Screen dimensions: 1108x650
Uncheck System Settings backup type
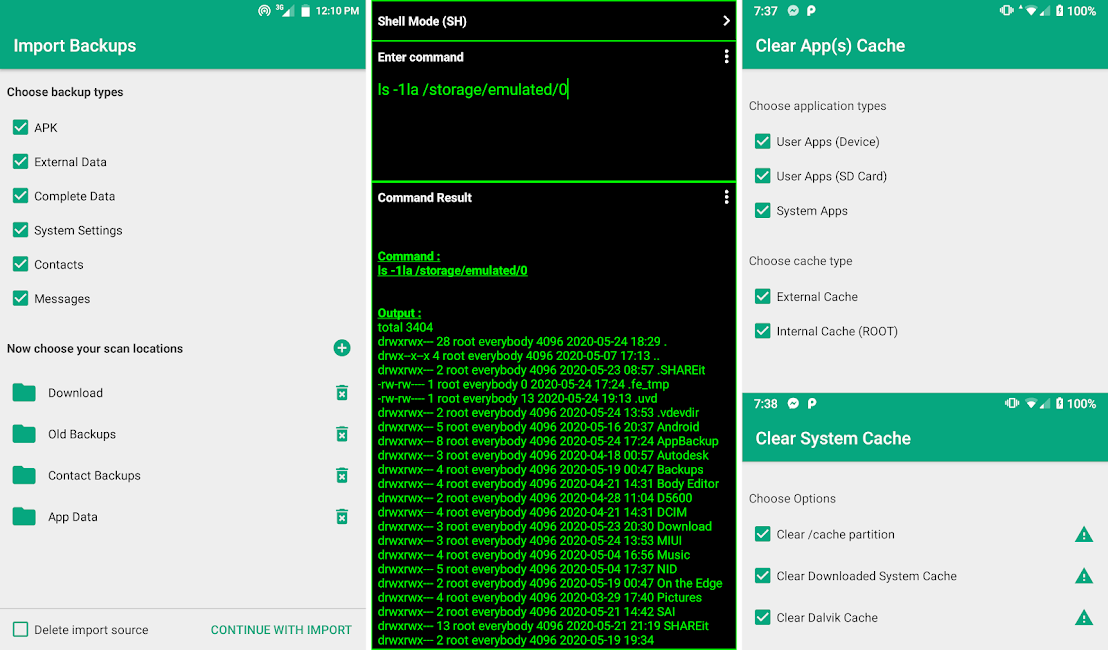(20, 230)
